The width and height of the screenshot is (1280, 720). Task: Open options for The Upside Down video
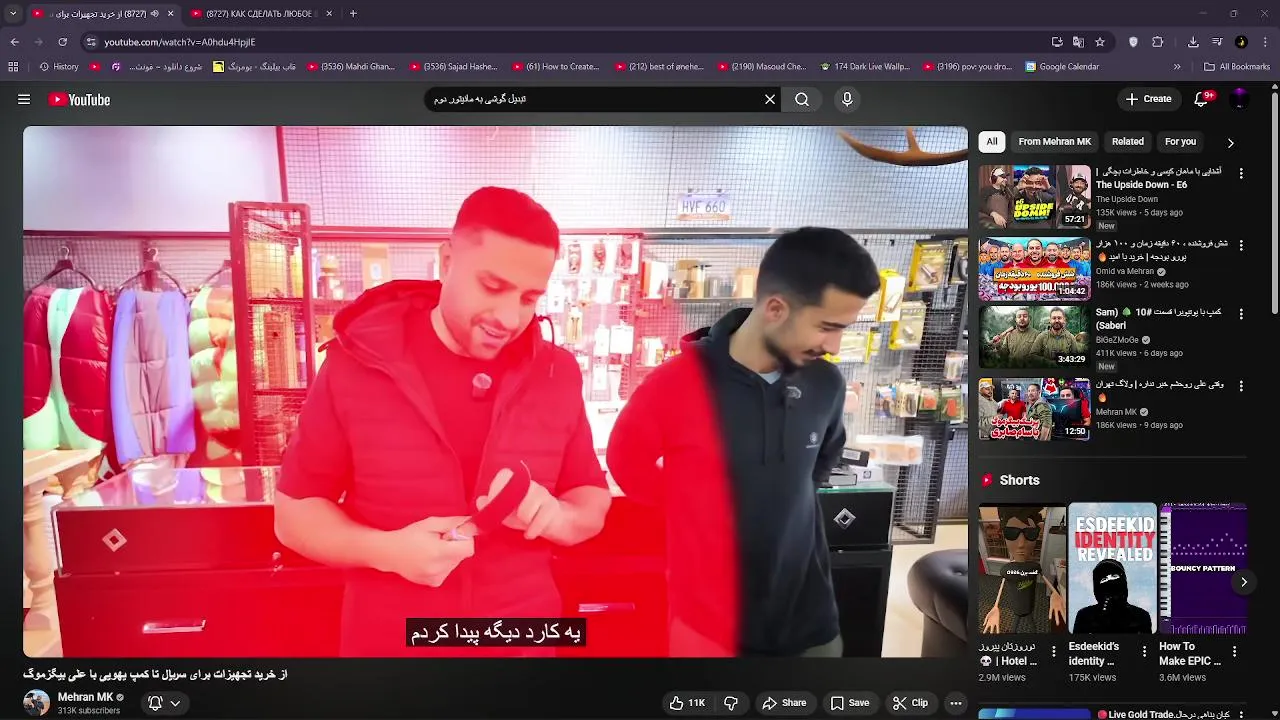(x=1241, y=173)
